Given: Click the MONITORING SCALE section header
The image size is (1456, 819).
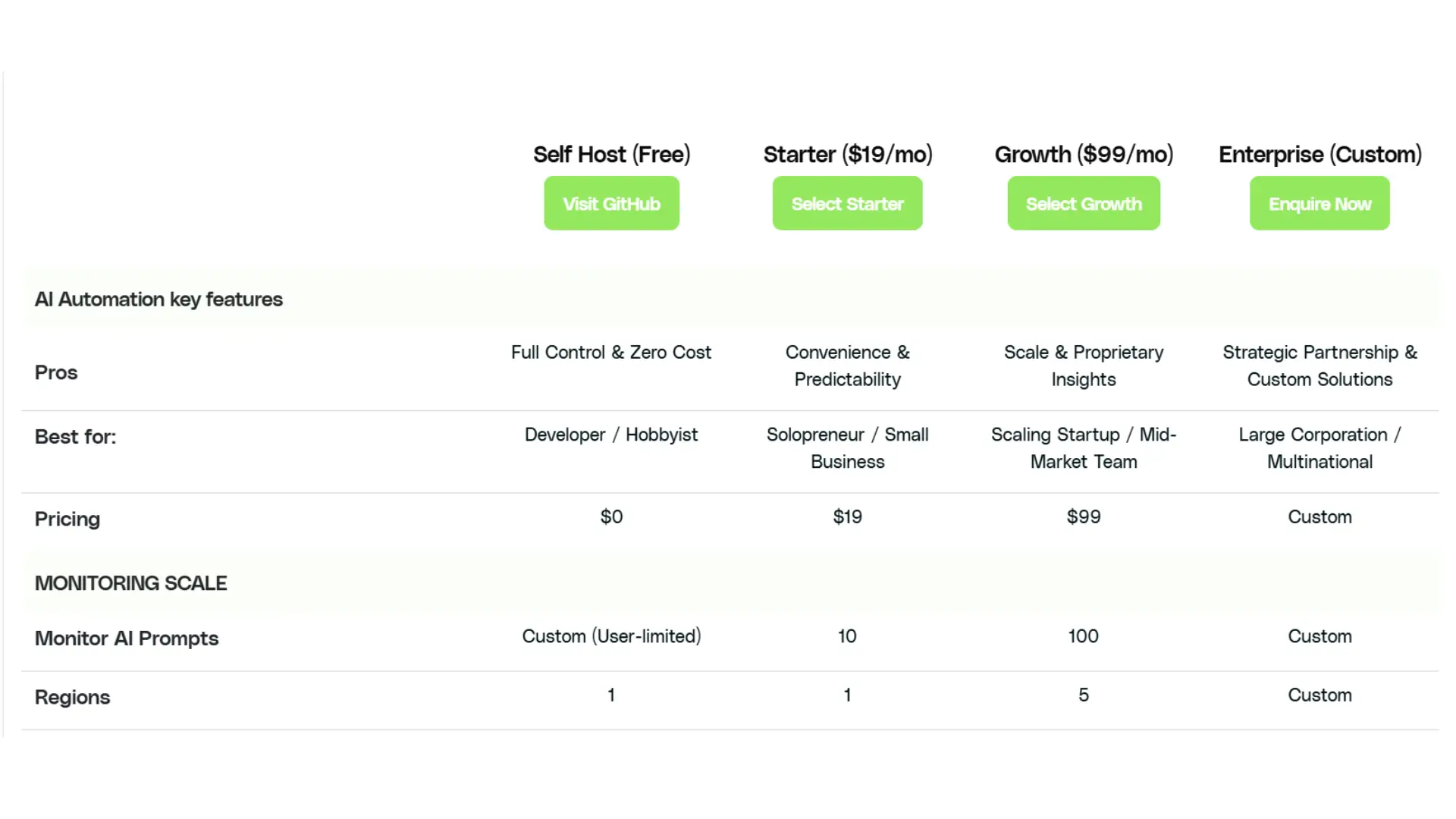Looking at the screenshot, I should (130, 582).
